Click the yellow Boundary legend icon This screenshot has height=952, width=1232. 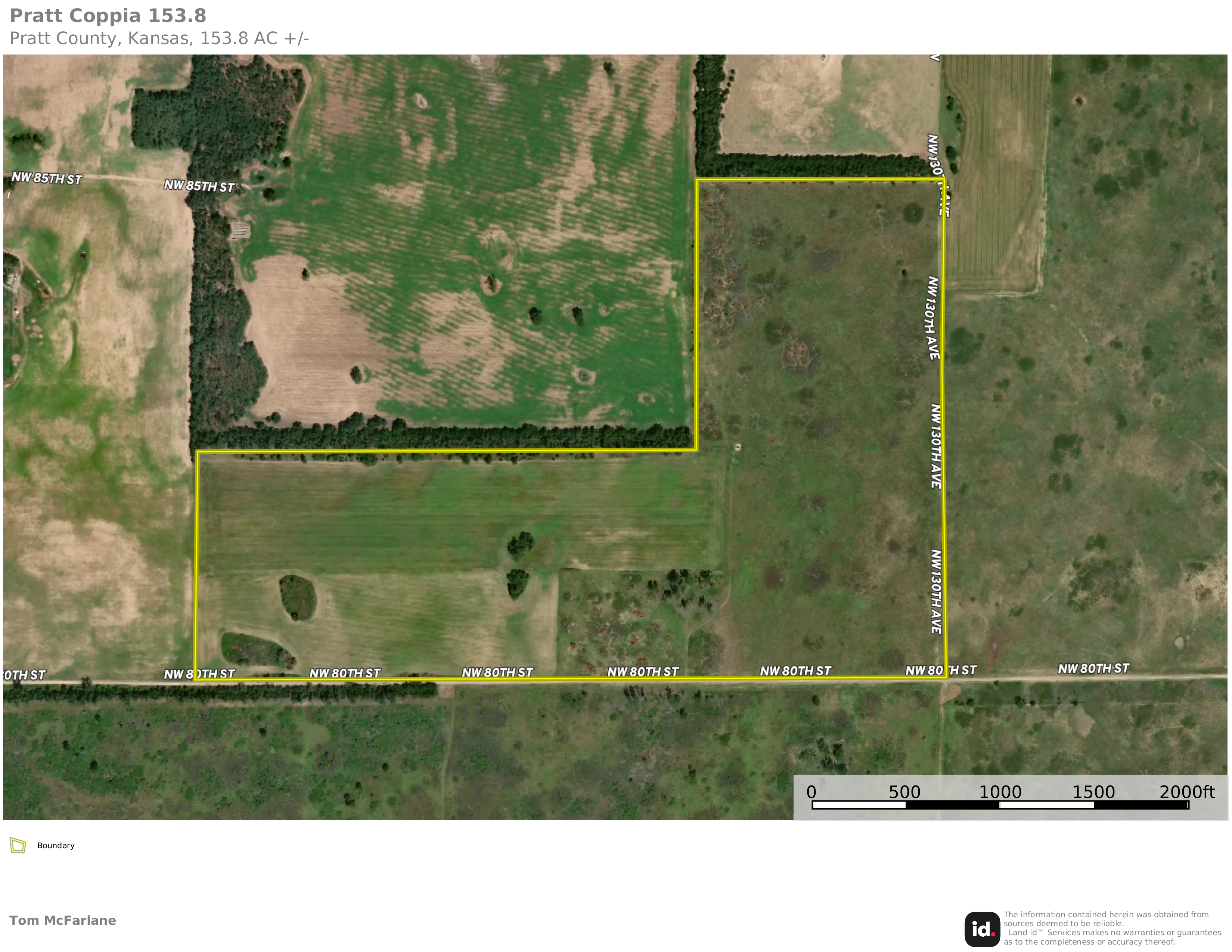pos(18,845)
